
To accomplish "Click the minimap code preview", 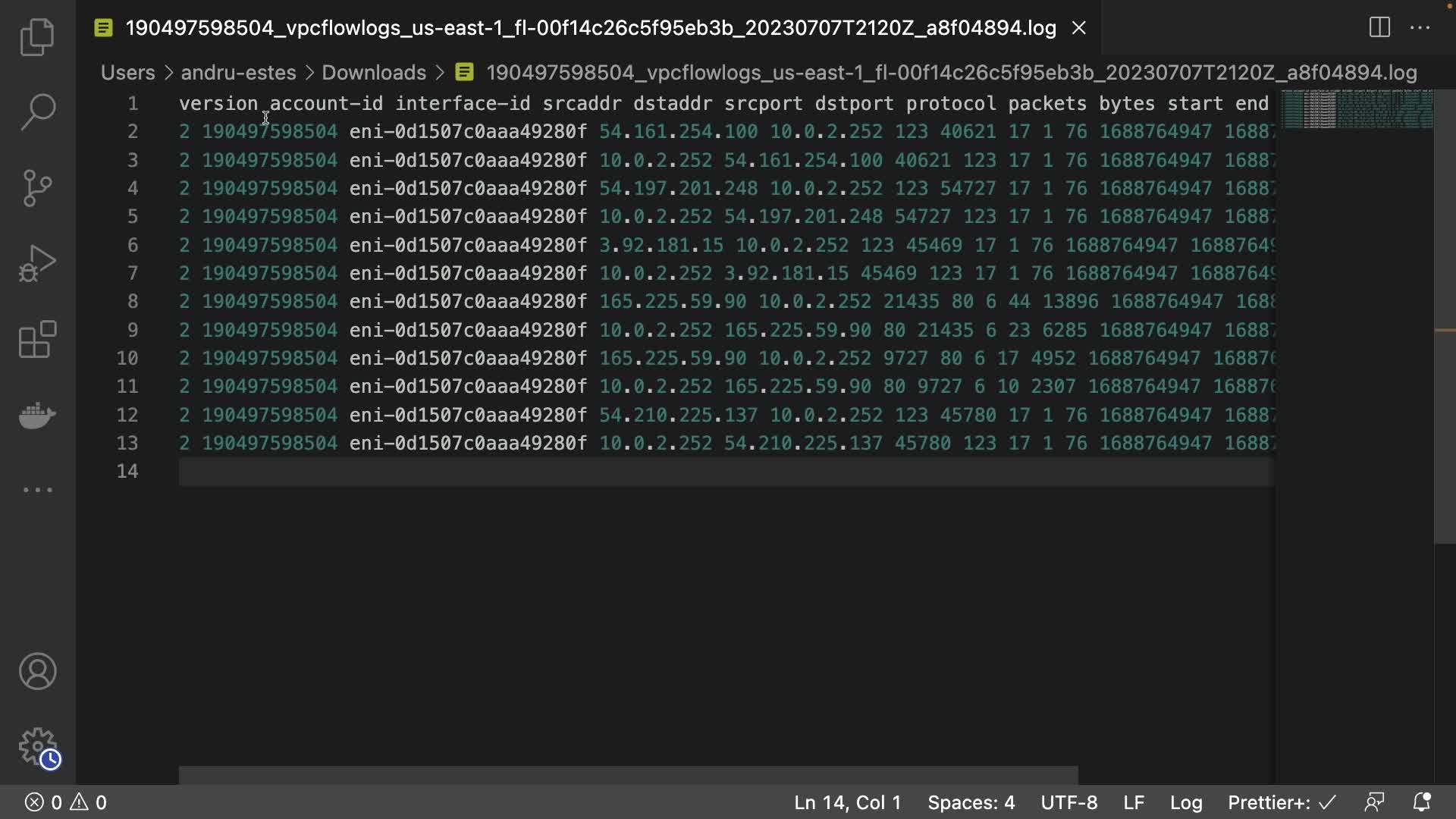I will coord(1357,109).
